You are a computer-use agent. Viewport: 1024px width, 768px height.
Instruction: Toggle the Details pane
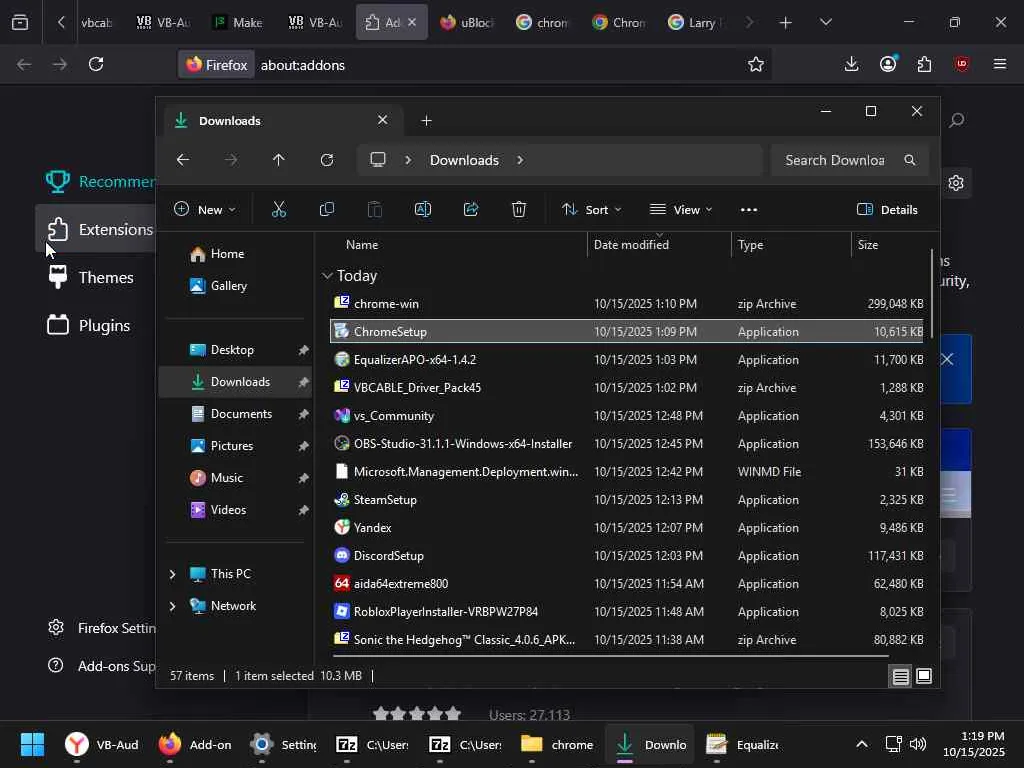[887, 210]
